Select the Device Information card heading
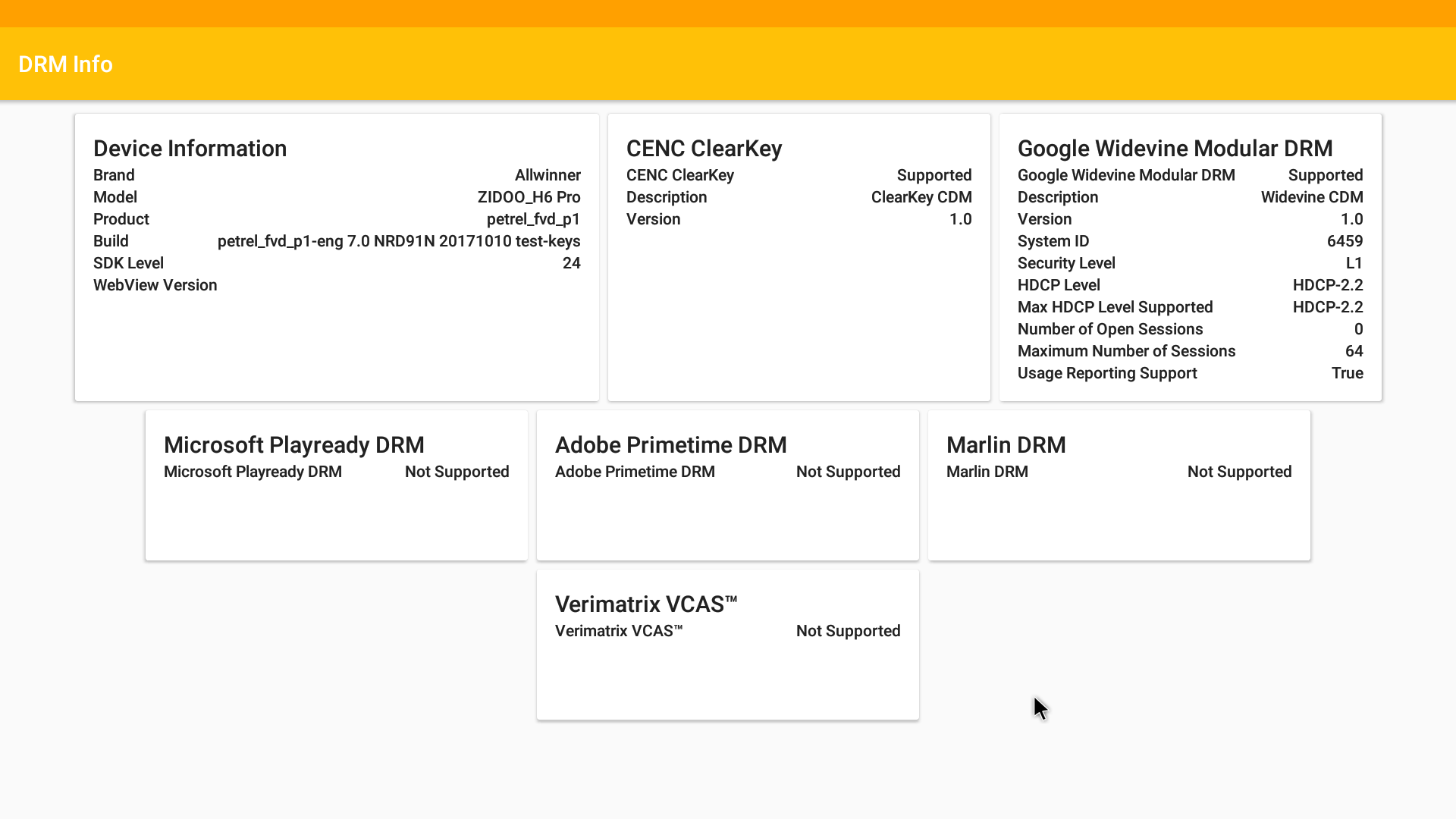Viewport: 1456px width, 819px height. click(190, 149)
